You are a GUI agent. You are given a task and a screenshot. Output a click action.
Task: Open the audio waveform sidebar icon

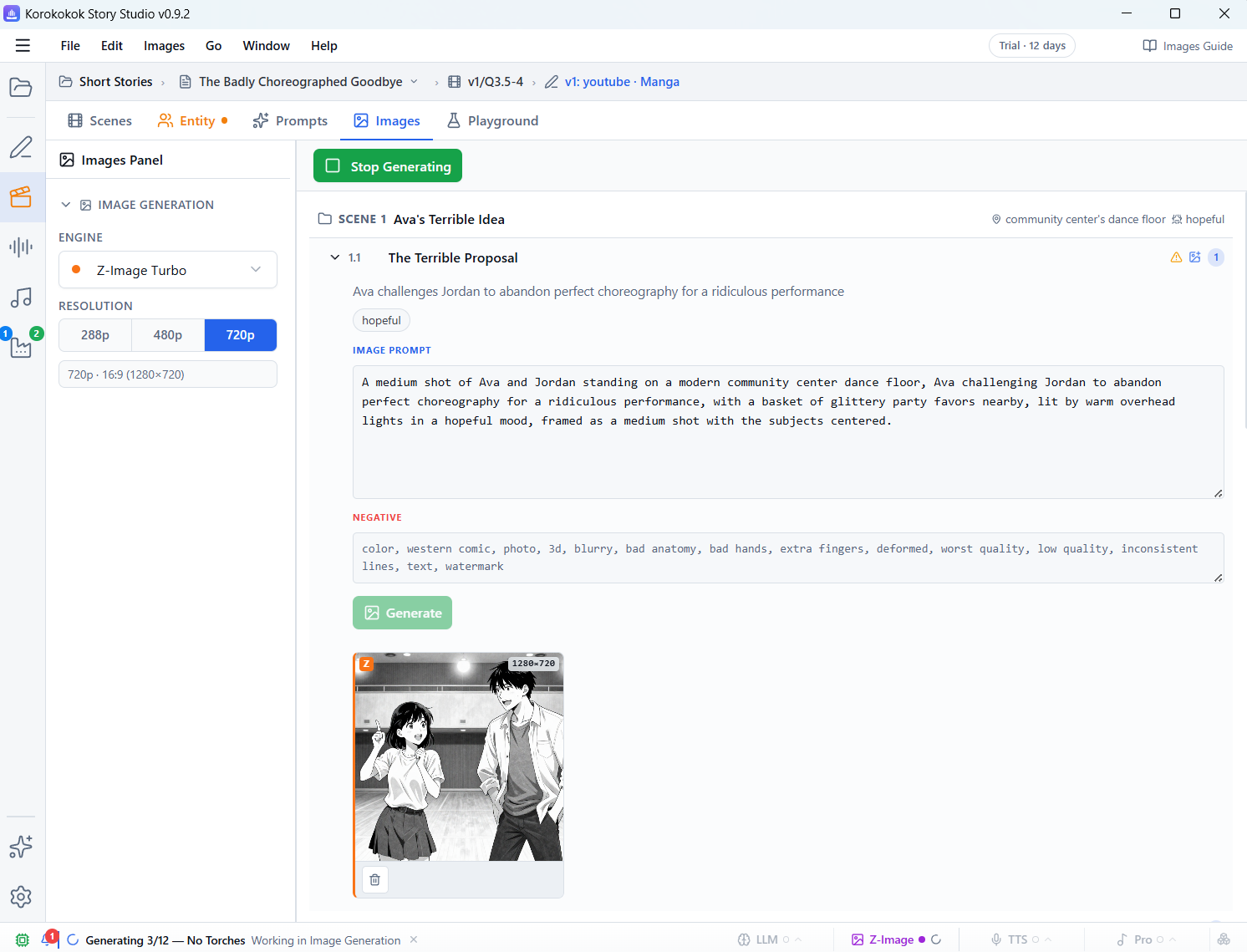point(21,247)
